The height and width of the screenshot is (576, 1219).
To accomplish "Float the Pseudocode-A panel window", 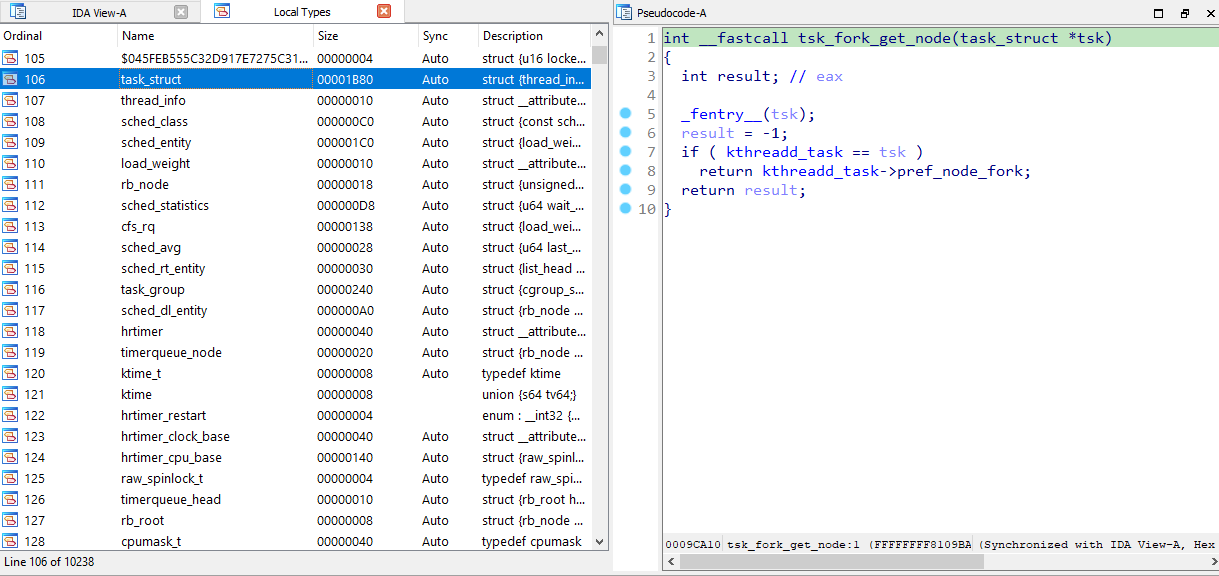I will click(1185, 13).
